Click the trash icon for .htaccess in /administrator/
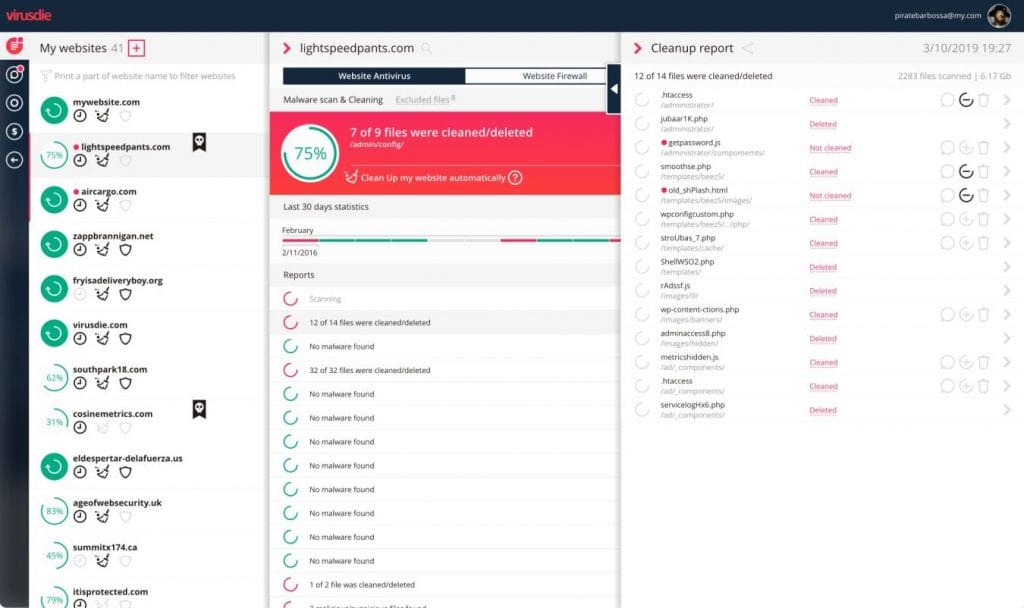1024x608 pixels. tap(983, 100)
